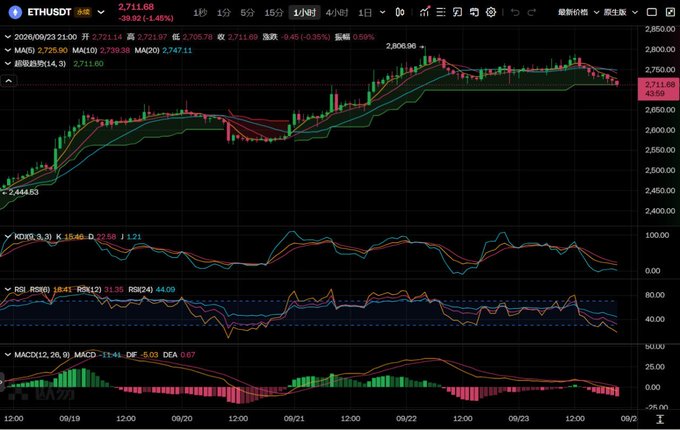
Task: Click the drawing tools square icon
Action: (x=457, y=12)
